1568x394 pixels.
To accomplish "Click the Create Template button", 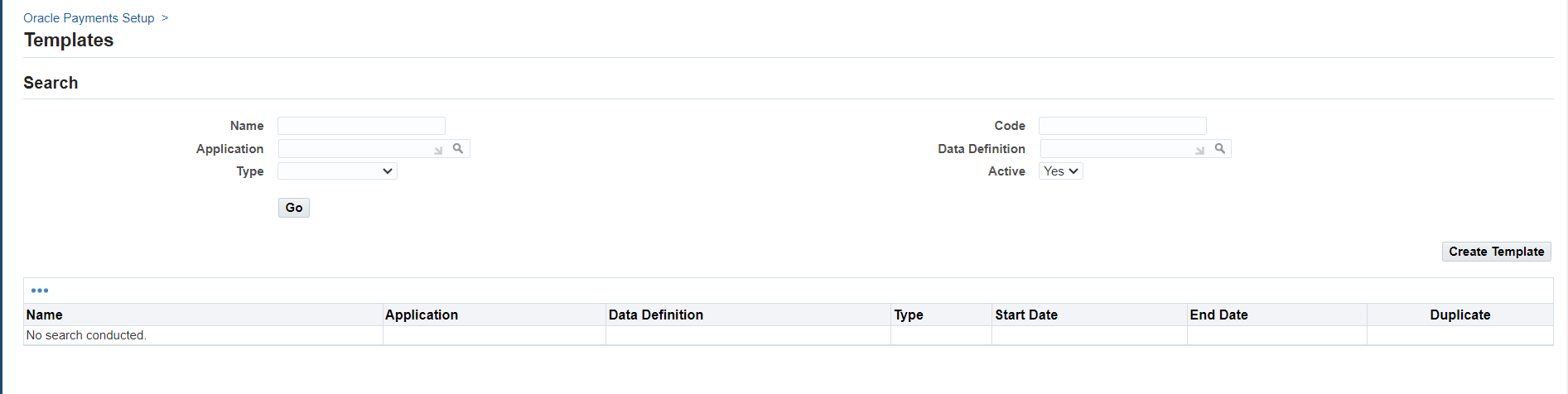I will 1496,252.
